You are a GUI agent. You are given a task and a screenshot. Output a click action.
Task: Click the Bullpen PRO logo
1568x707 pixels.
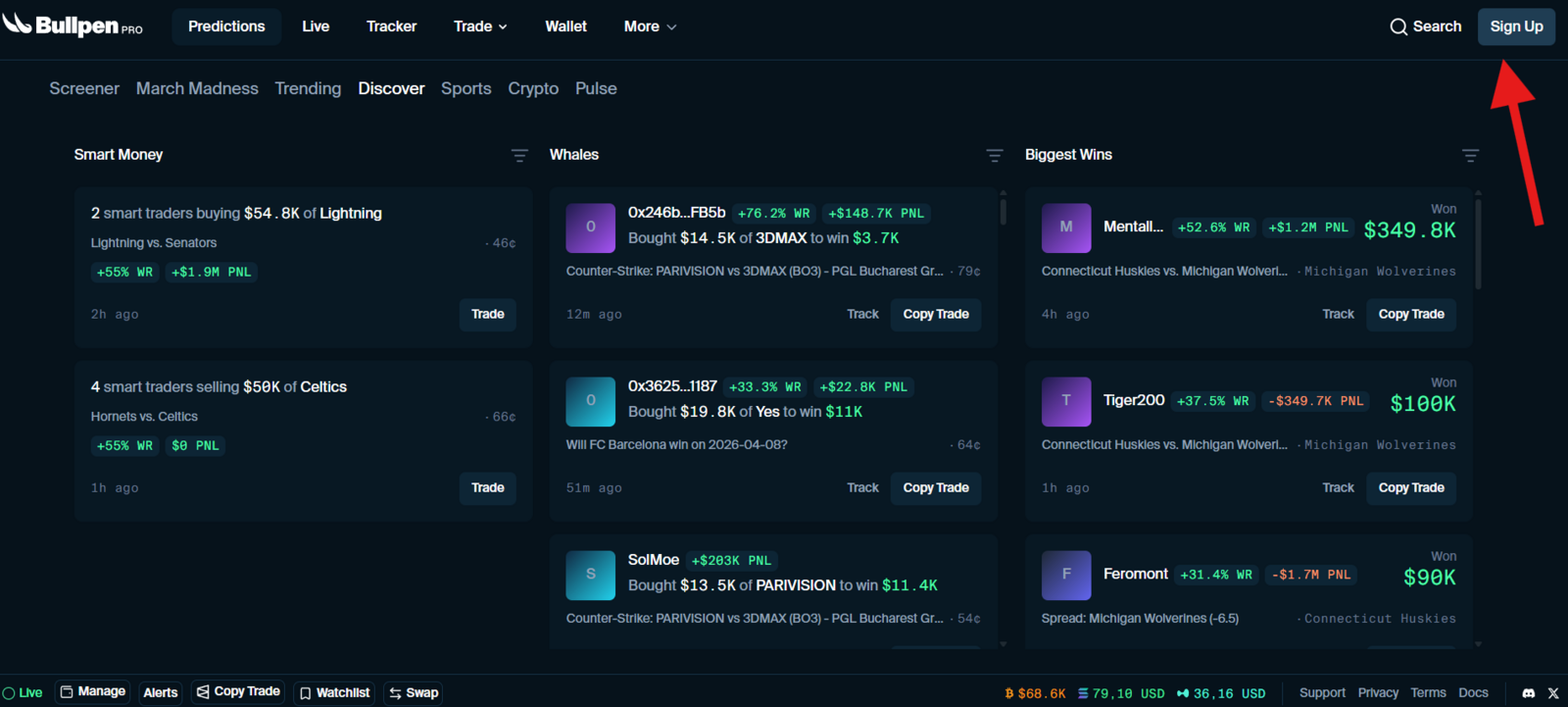[73, 25]
